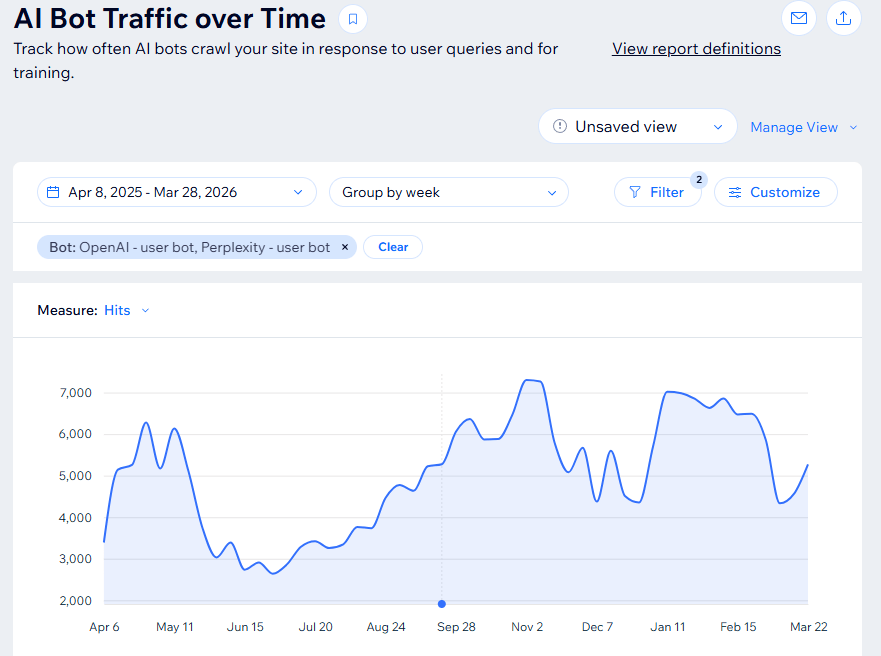Bookmark this report using the flag icon
Viewport: 881px width, 656px height.
click(x=355, y=18)
